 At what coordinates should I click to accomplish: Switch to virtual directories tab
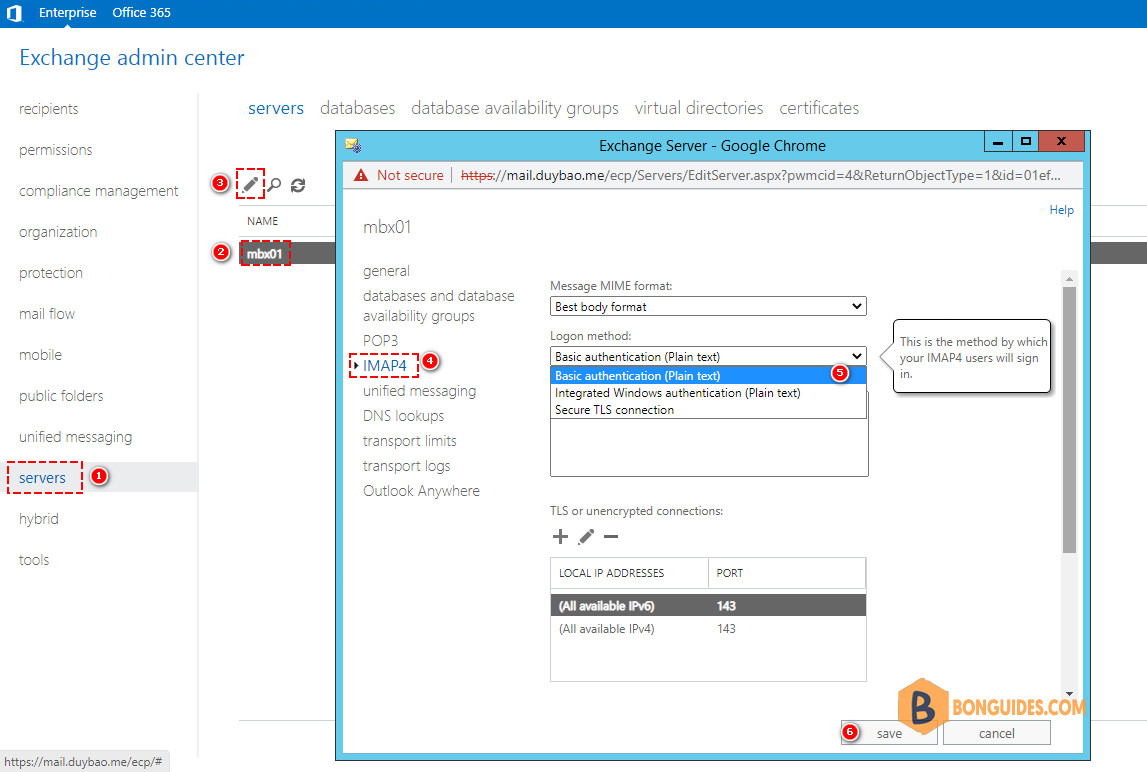click(x=699, y=108)
